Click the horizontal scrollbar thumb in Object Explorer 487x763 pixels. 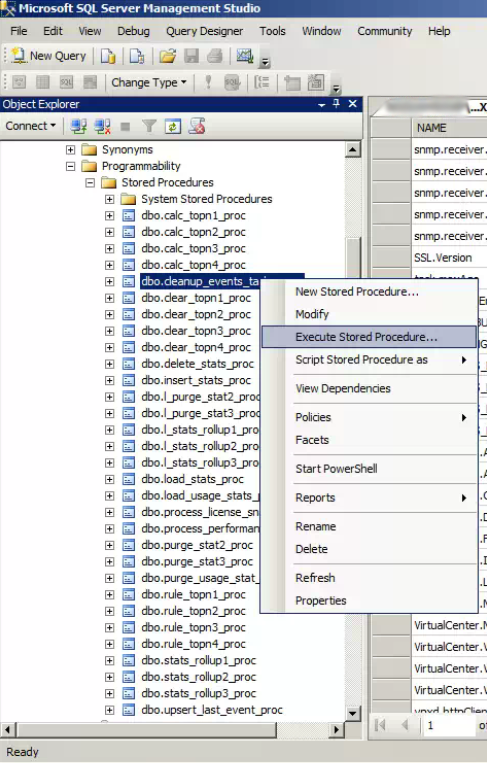(x=146, y=729)
